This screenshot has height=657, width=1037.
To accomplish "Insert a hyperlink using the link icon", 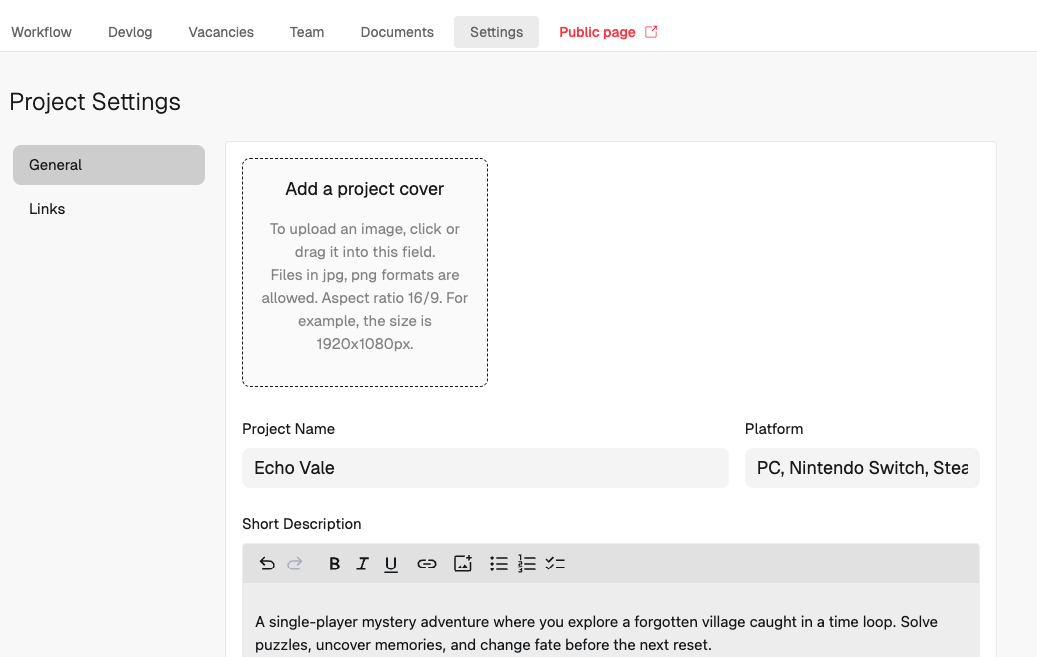I will [427, 563].
